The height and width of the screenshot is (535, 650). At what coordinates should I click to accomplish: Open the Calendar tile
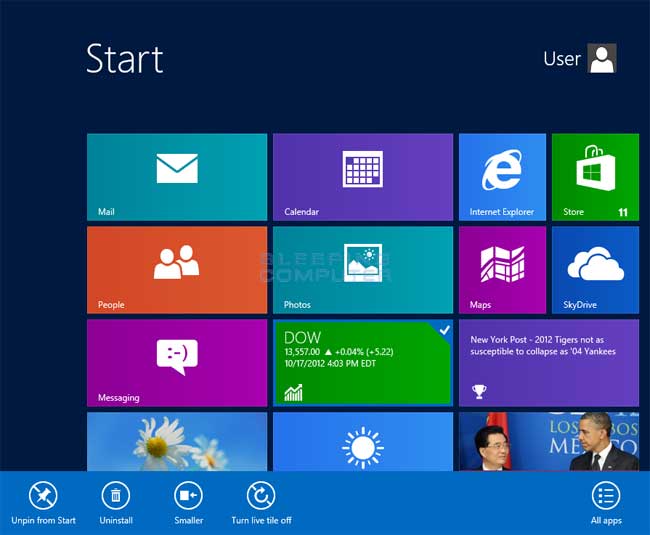[363, 177]
